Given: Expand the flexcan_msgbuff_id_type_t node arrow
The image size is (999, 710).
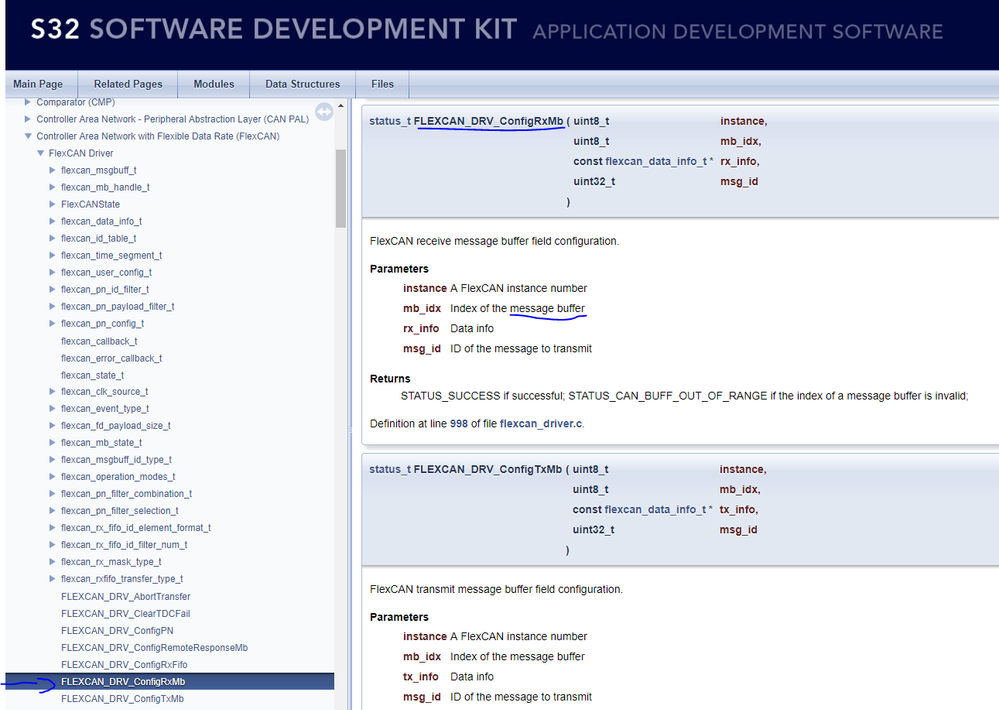Looking at the screenshot, I should tap(52, 460).
